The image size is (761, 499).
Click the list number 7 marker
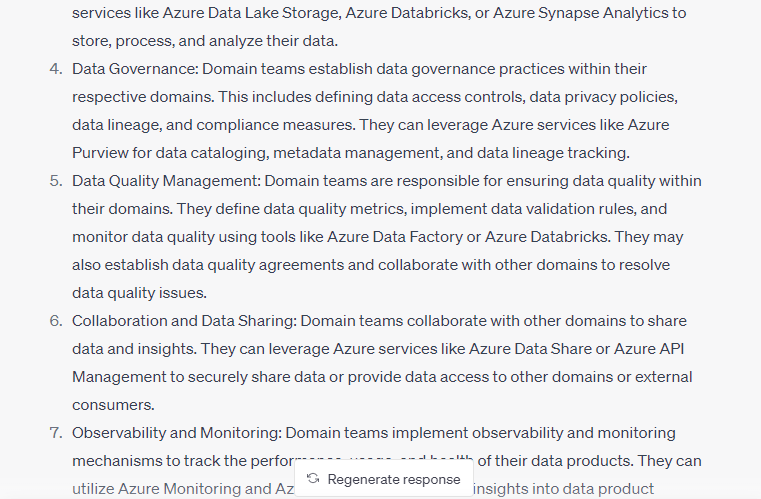point(55,433)
